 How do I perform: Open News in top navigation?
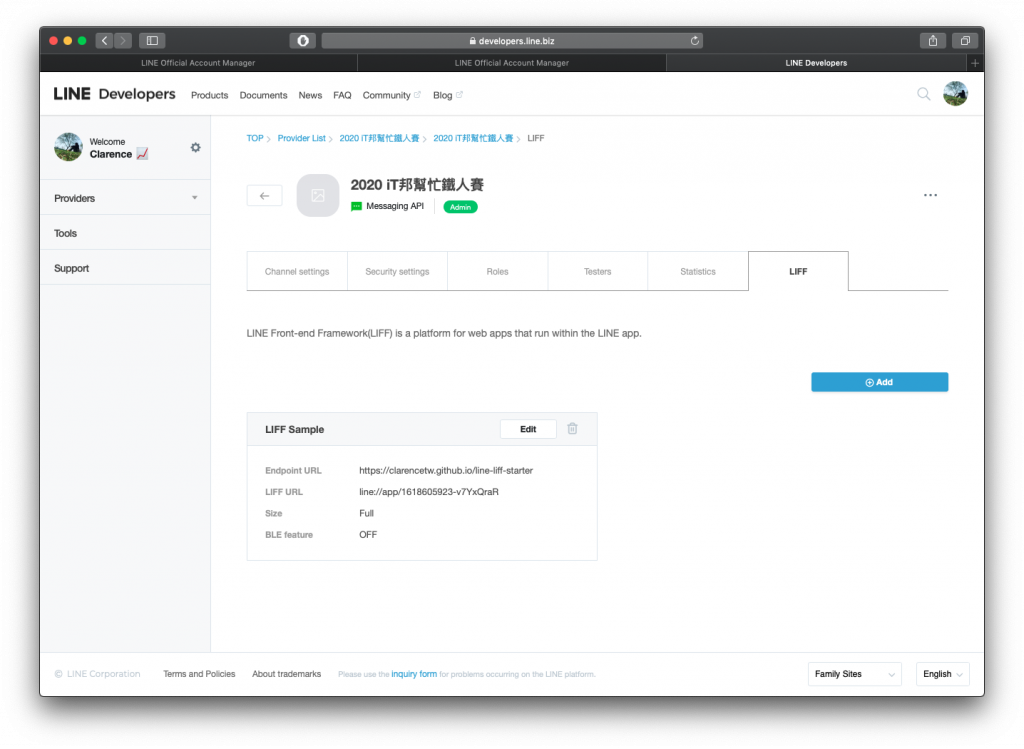point(310,95)
